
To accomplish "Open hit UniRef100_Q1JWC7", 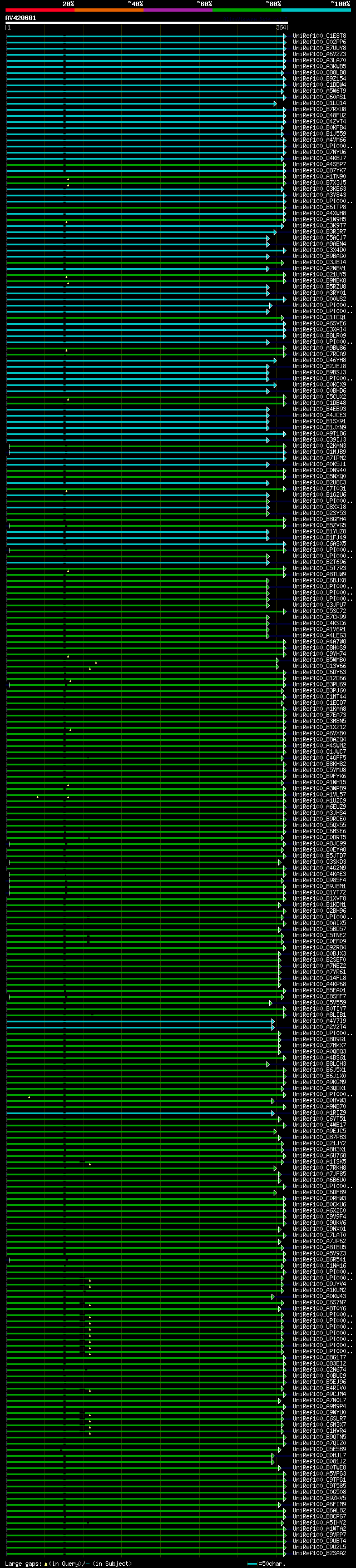I will [319, 752].
